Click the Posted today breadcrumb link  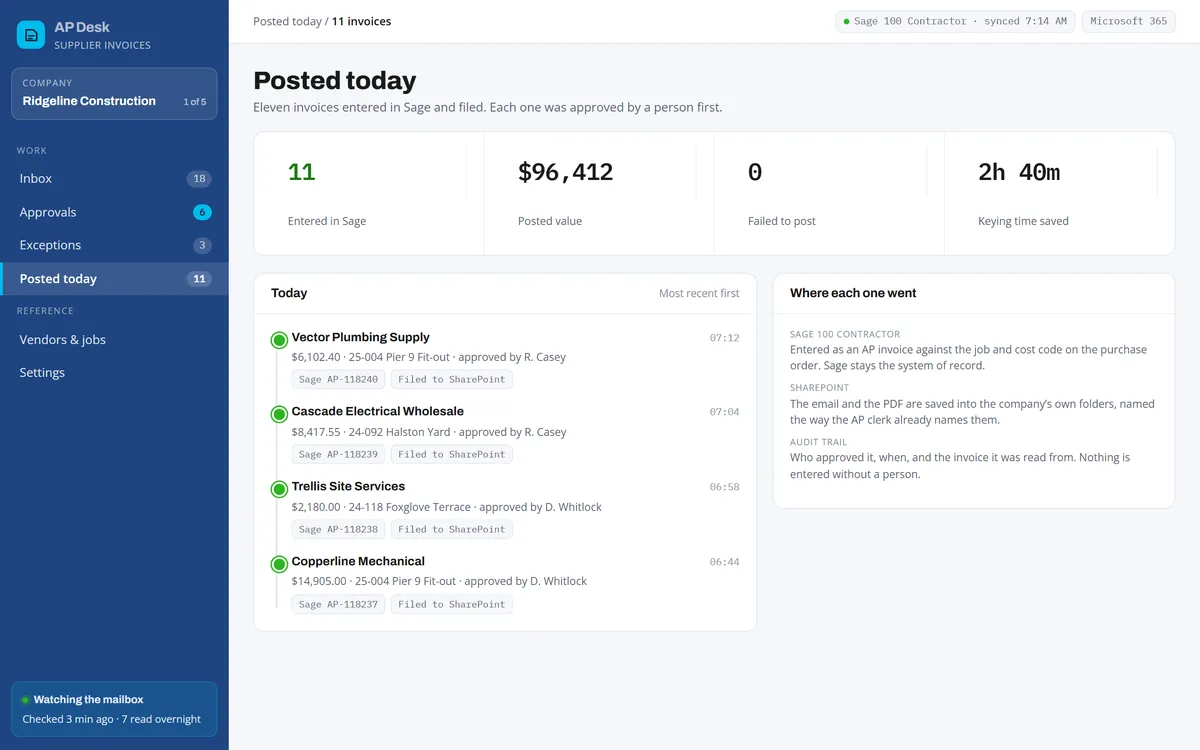pos(287,21)
